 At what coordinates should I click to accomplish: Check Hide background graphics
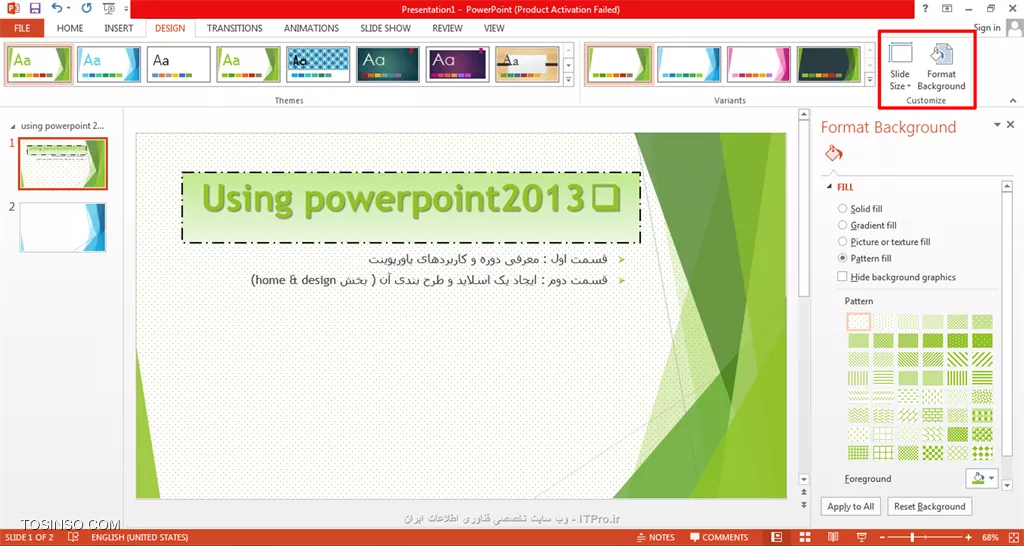pos(842,277)
